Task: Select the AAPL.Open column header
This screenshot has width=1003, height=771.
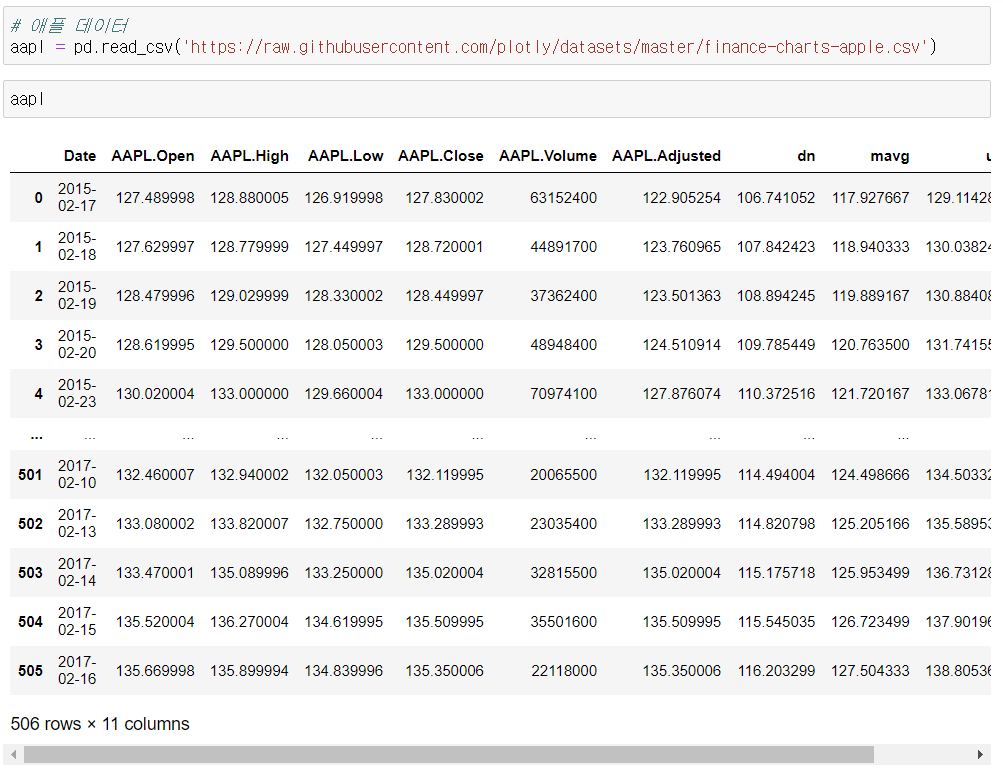Action: (153, 156)
